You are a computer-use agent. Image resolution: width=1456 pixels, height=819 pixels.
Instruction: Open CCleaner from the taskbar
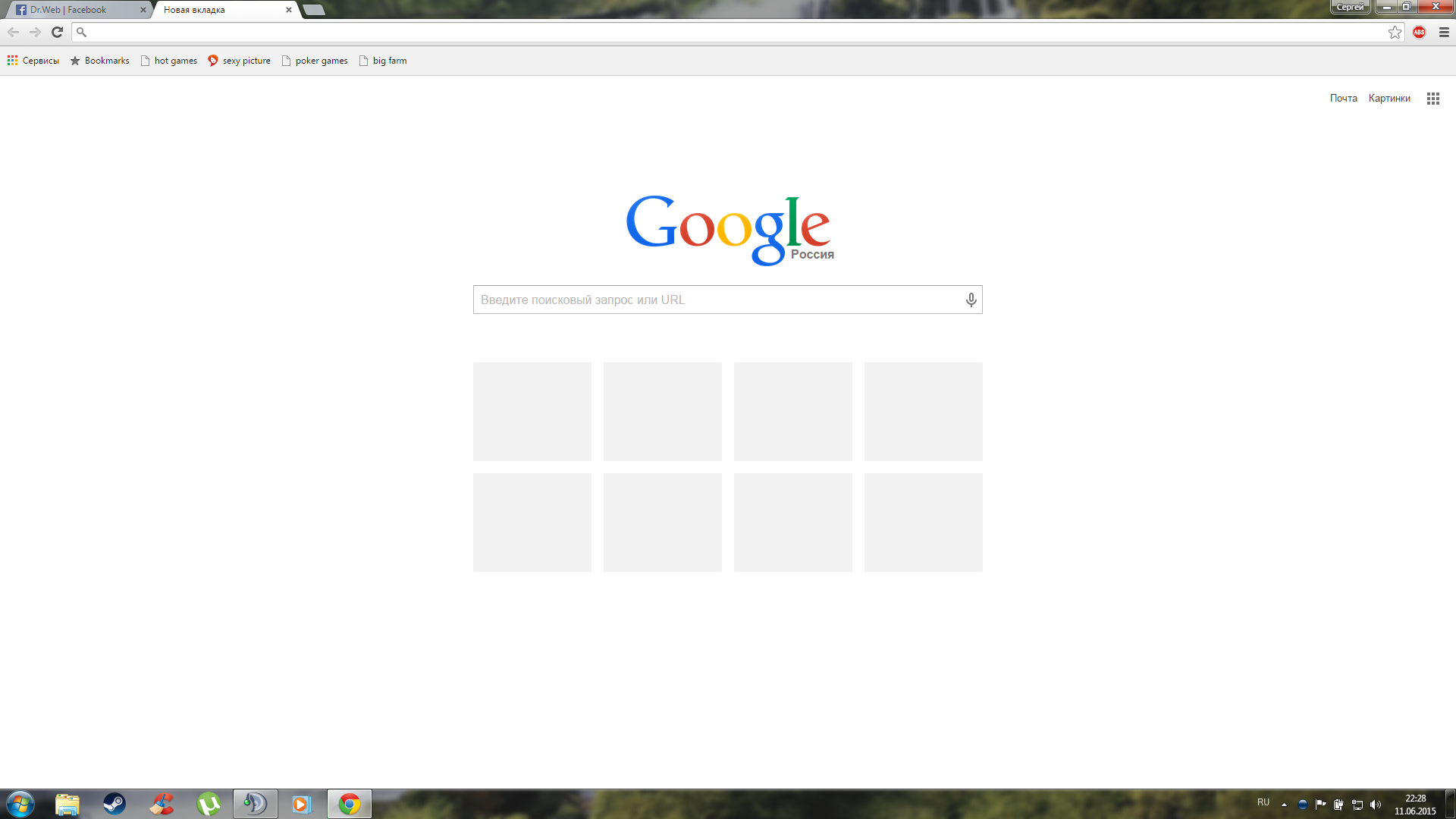(162, 804)
